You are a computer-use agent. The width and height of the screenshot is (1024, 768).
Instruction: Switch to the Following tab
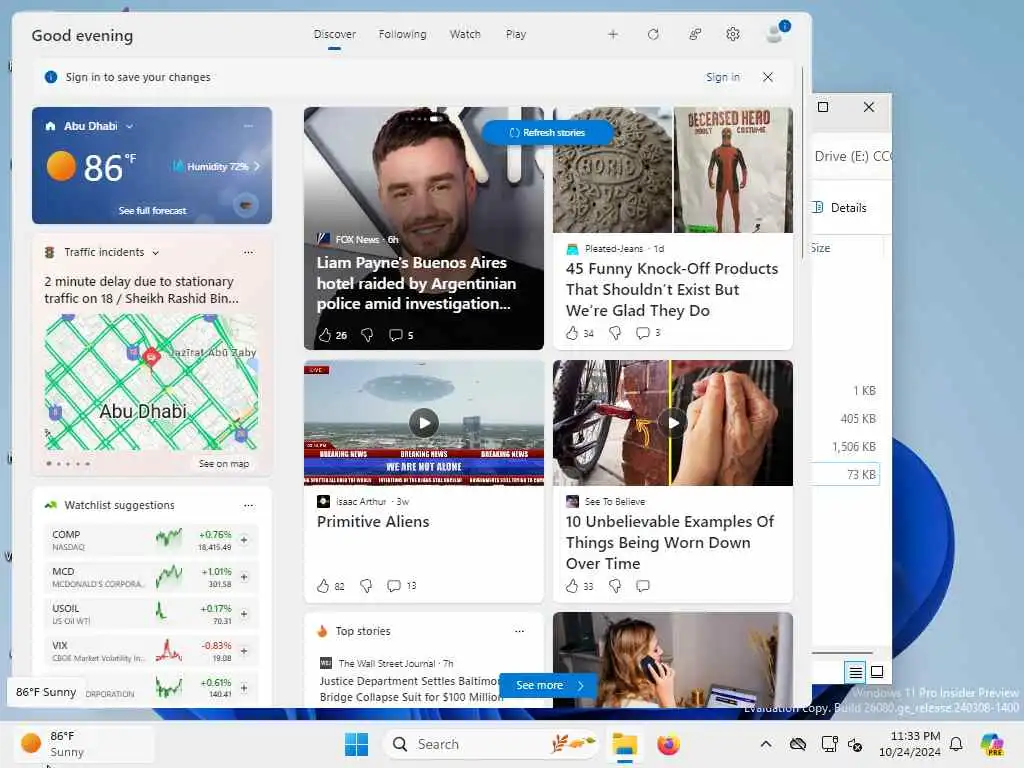[402, 34]
